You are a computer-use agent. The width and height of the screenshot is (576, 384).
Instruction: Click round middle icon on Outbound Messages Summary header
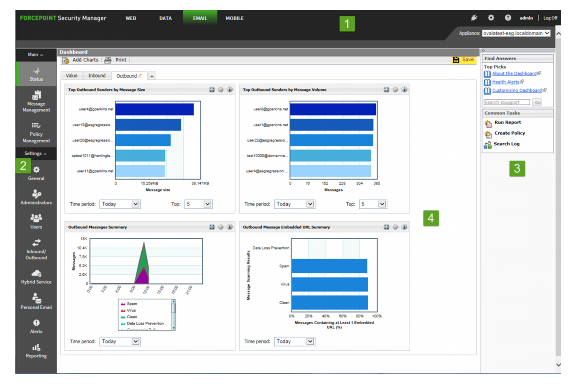point(221,227)
